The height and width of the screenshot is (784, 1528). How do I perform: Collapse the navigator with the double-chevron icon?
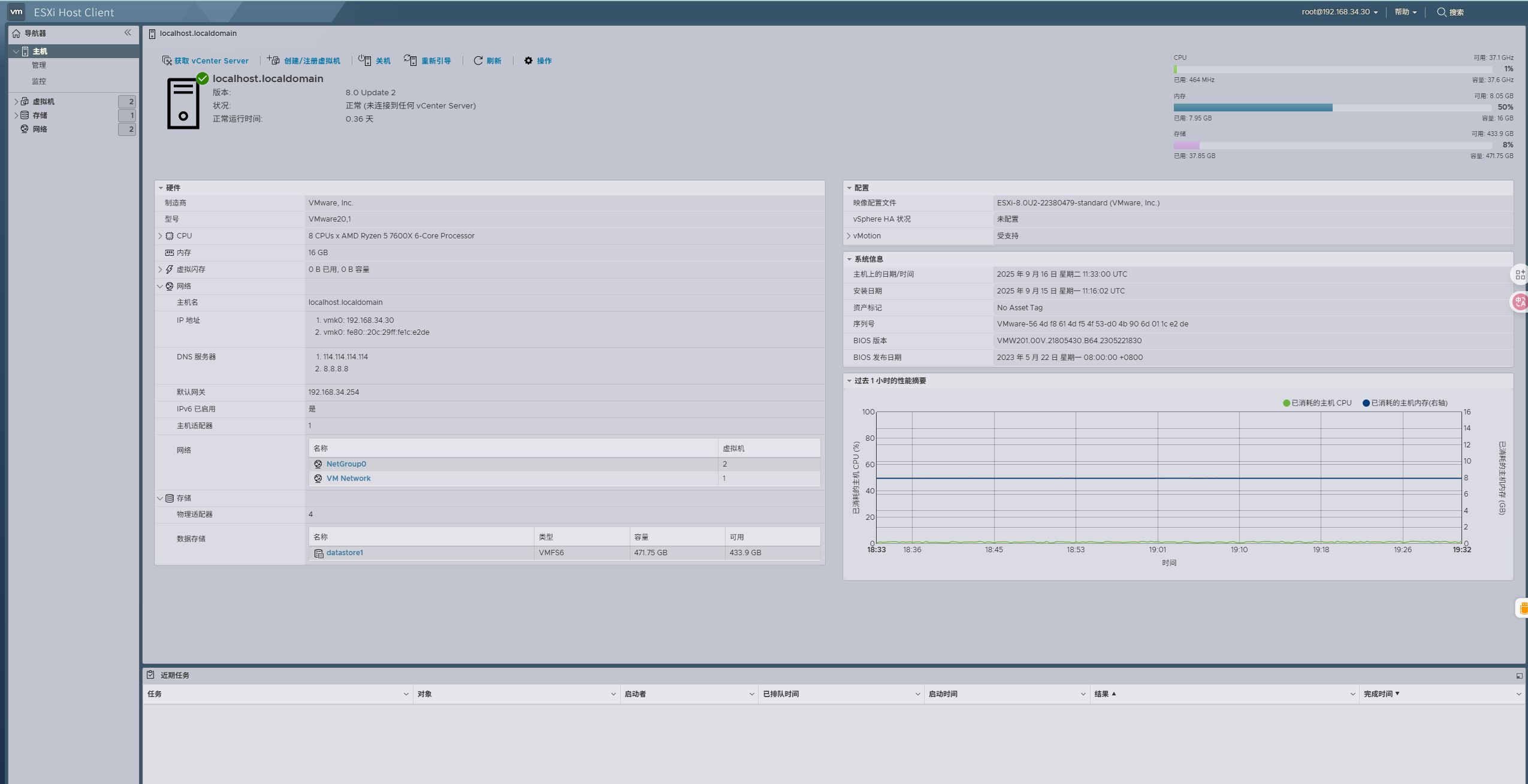click(128, 33)
